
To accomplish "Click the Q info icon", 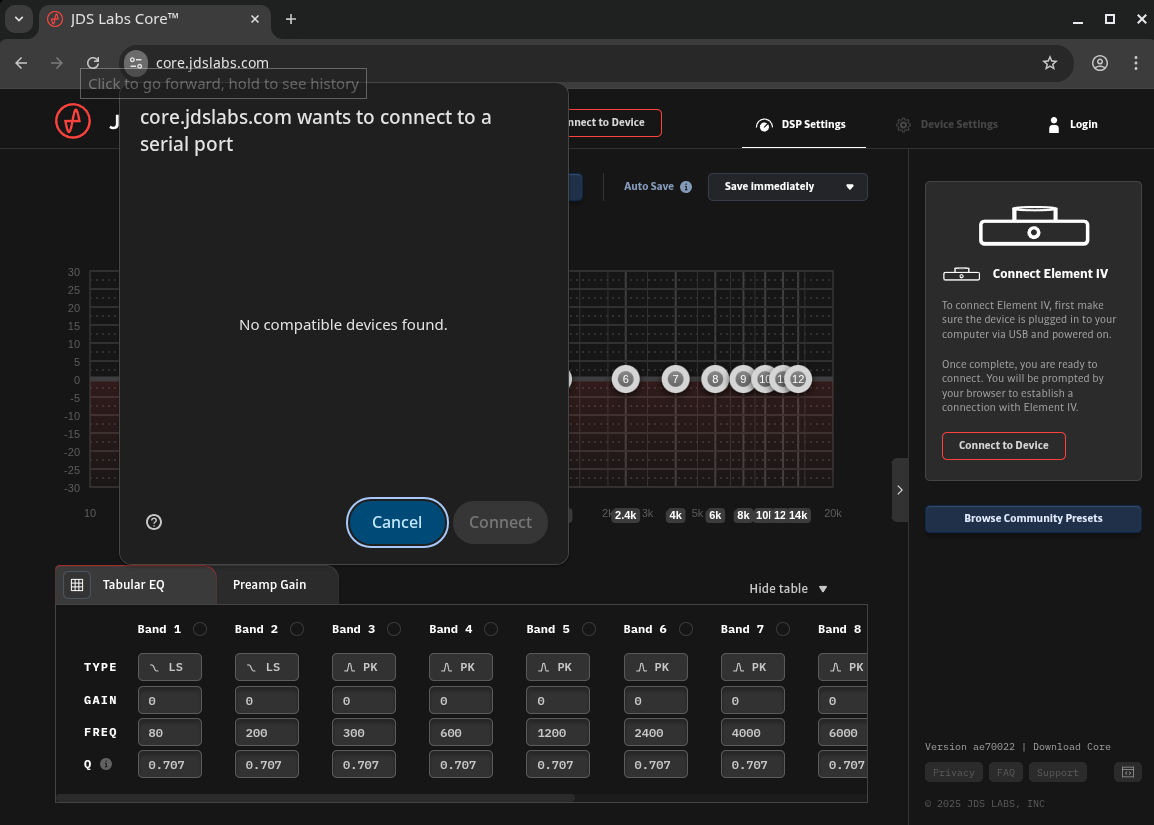I will pos(106,764).
